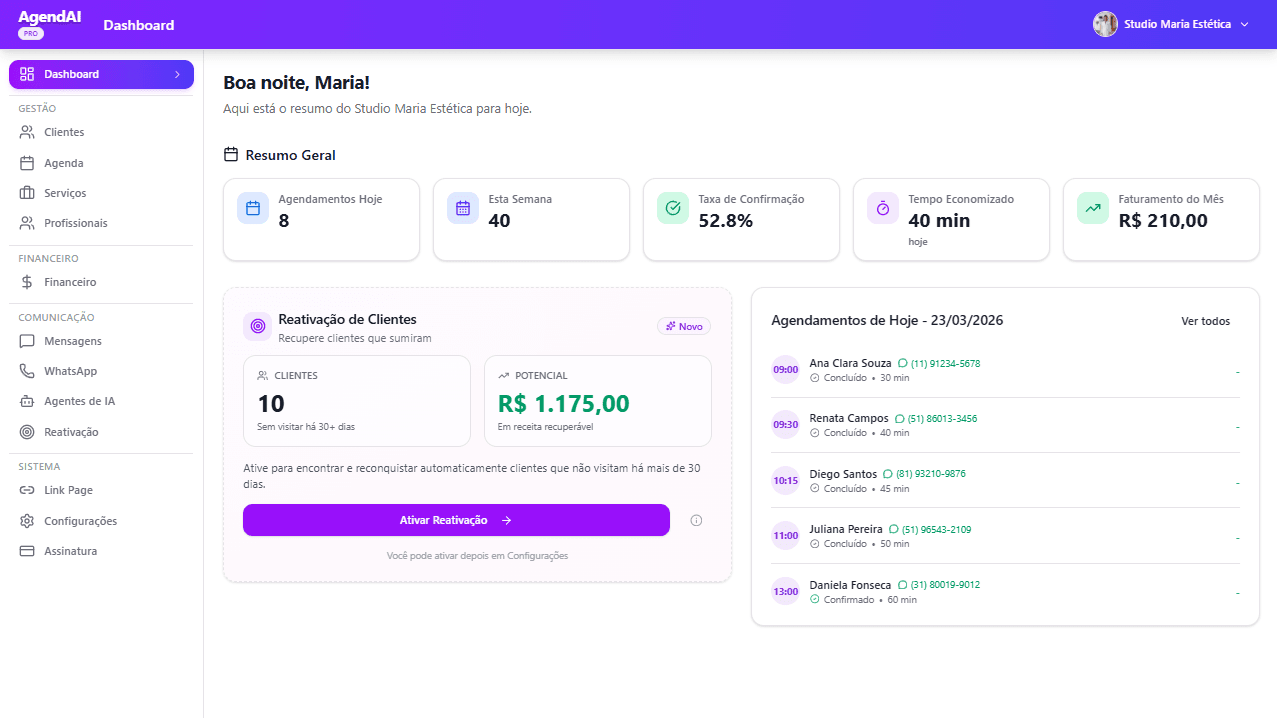Select the Financeiro dollar icon
The image size is (1277, 718).
click(x=27, y=281)
